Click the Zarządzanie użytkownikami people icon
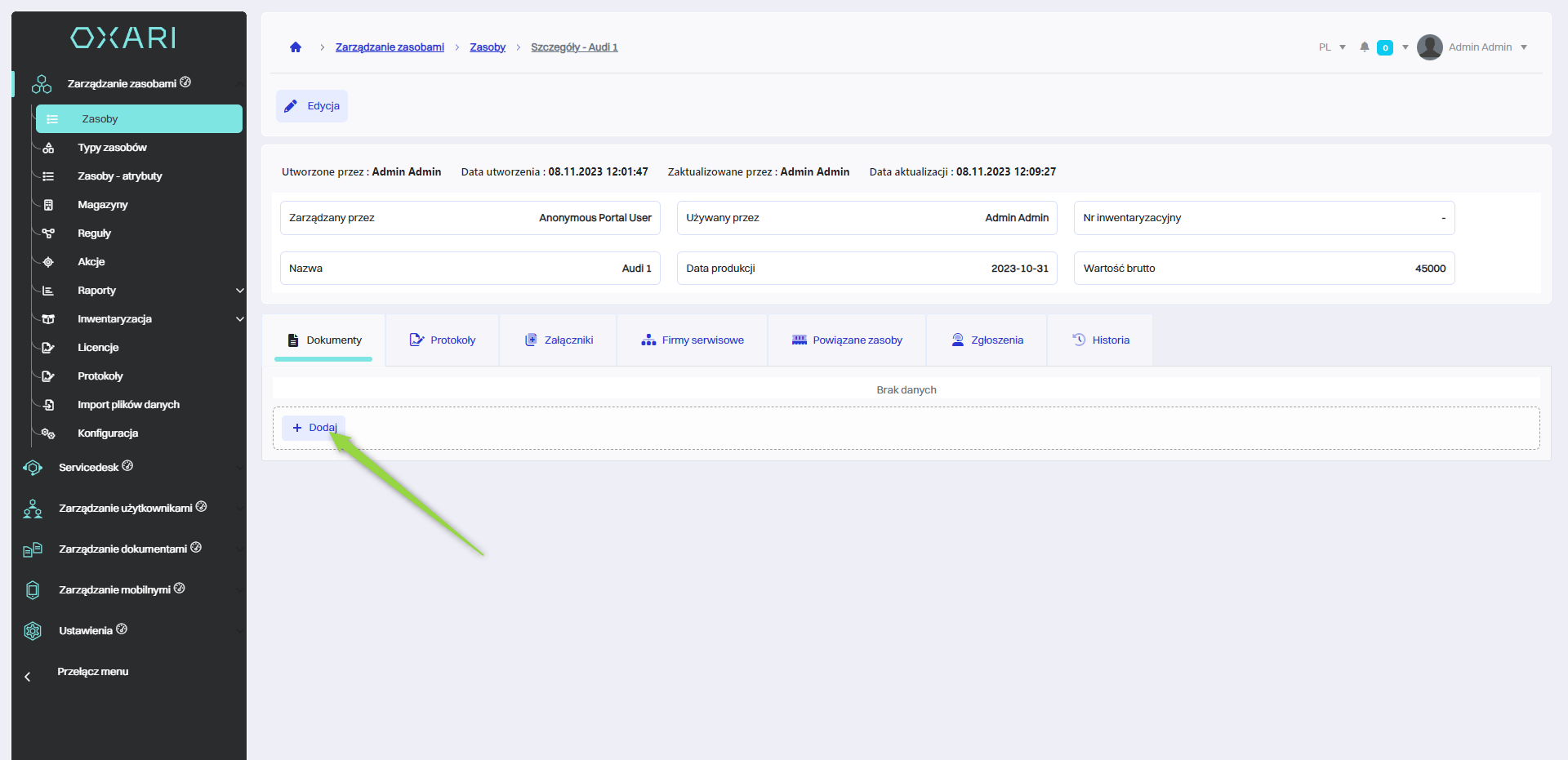The width and height of the screenshot is (1568, 760). click(33, 509)
